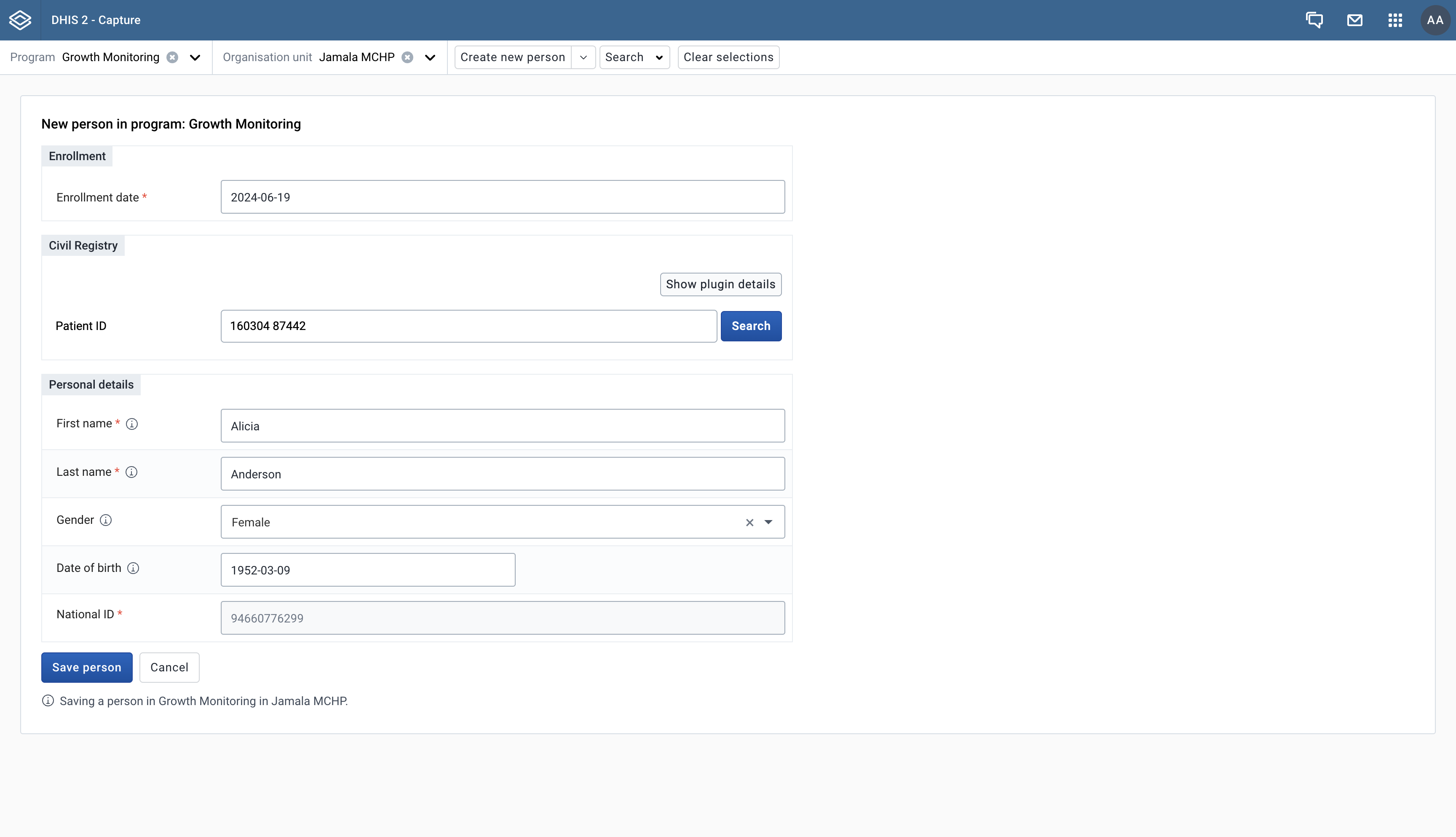Open the Search menu in the toolbar
This screenshot has width=1456, height=837.
(x=634, y=57)
